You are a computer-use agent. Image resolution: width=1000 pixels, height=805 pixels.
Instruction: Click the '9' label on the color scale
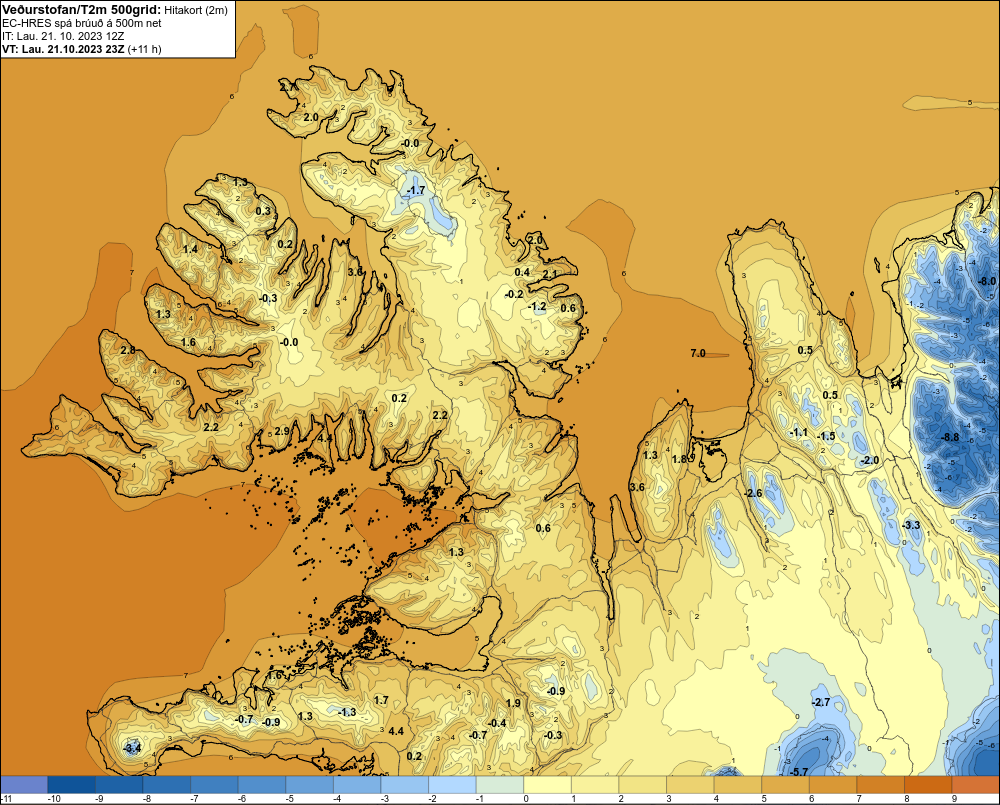(954, 799)
